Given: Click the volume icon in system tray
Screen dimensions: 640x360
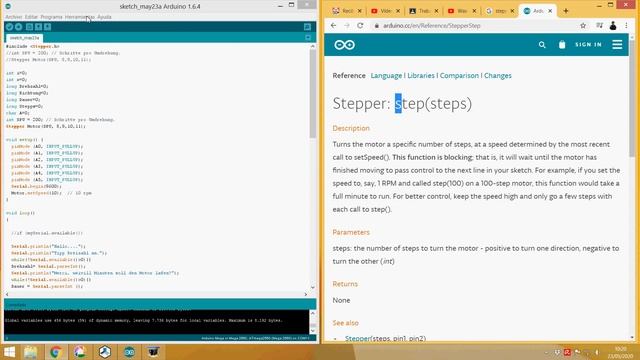Looking at the screenshot, I should click(596, 352).
